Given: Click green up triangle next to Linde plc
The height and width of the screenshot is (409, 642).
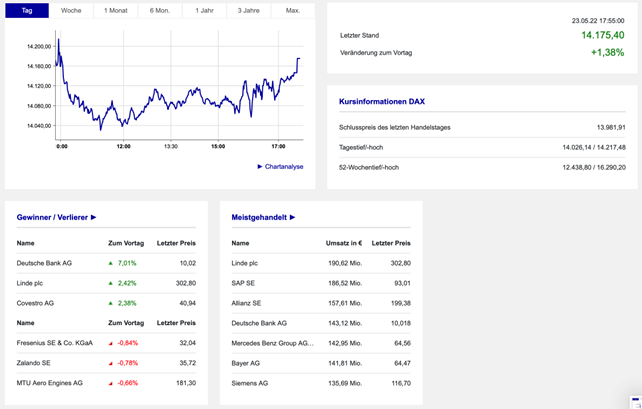Looking at the screenshot, I should point(112,283).
